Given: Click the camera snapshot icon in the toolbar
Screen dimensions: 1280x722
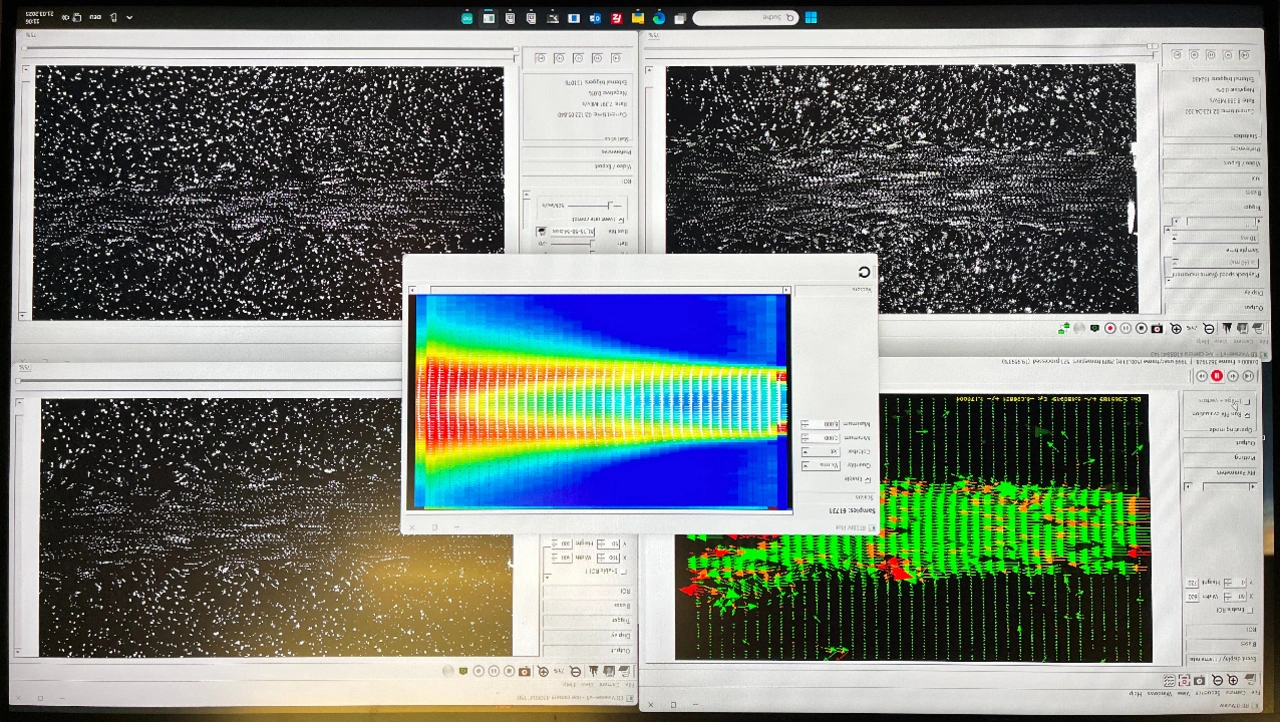Looking at the screenshot, I should click(1157, 328).
